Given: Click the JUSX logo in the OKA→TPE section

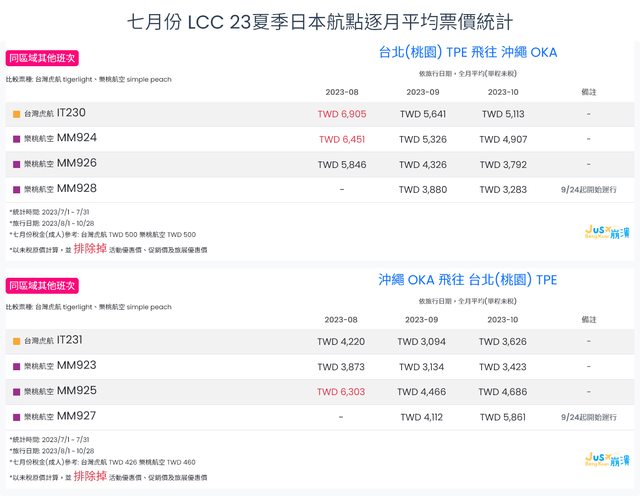Looking at the screenshot, I should click(607, 459).
